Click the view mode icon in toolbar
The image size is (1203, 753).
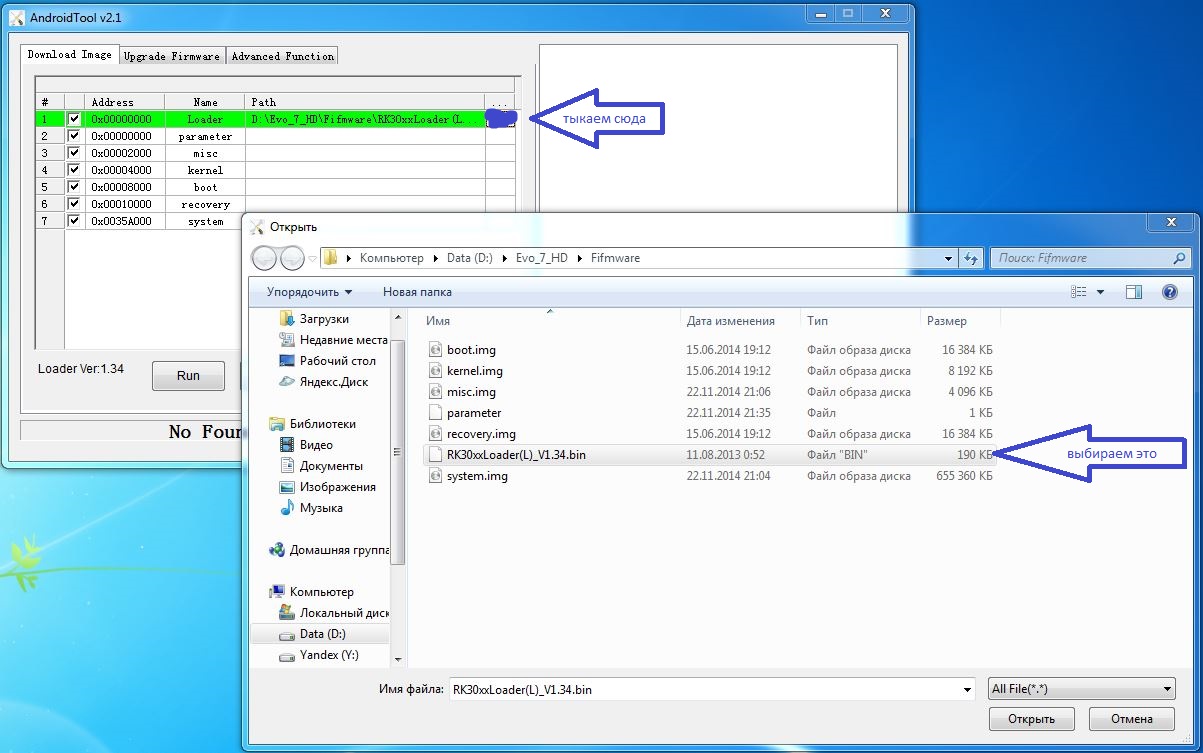[x=1079, y=292]
